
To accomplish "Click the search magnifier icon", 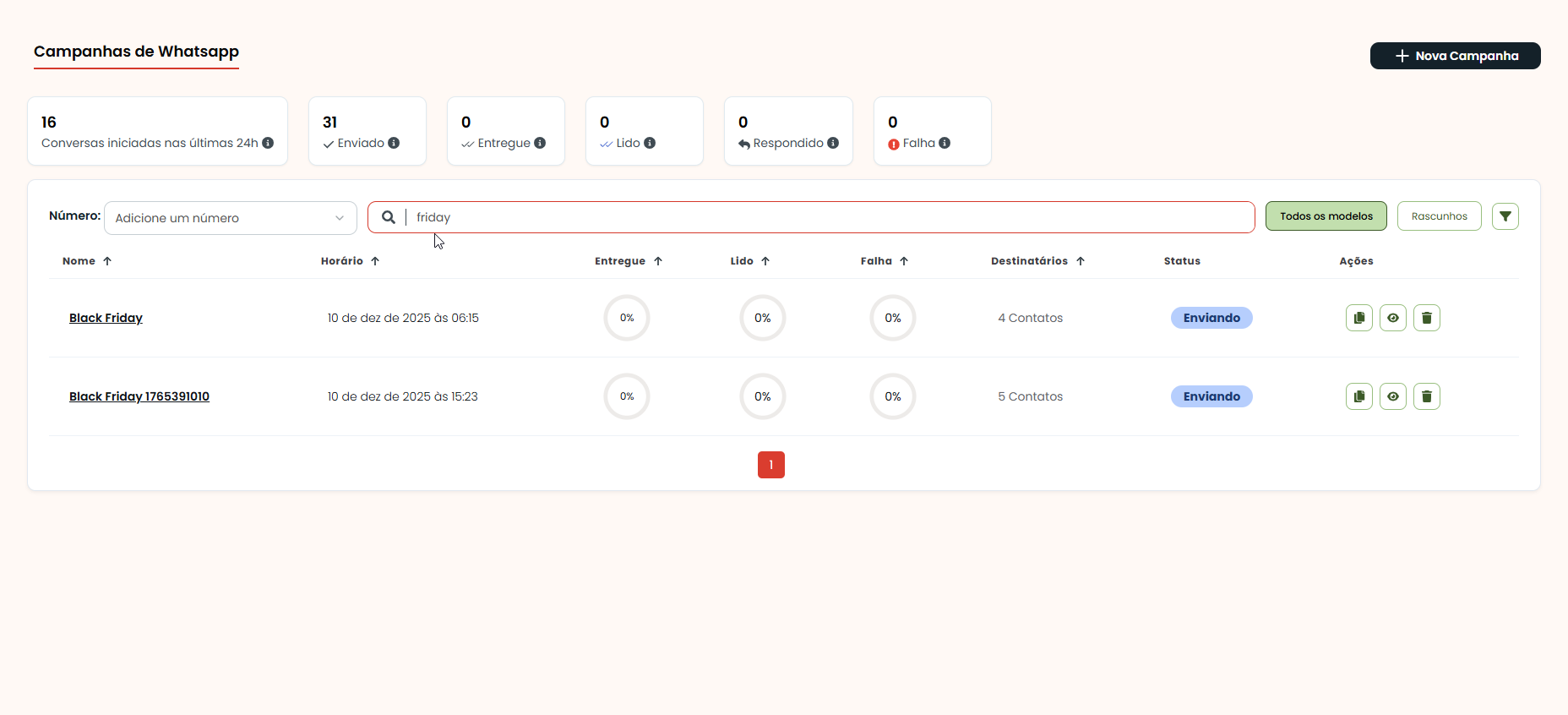I will pyautogui.click(x=388, y=217).
